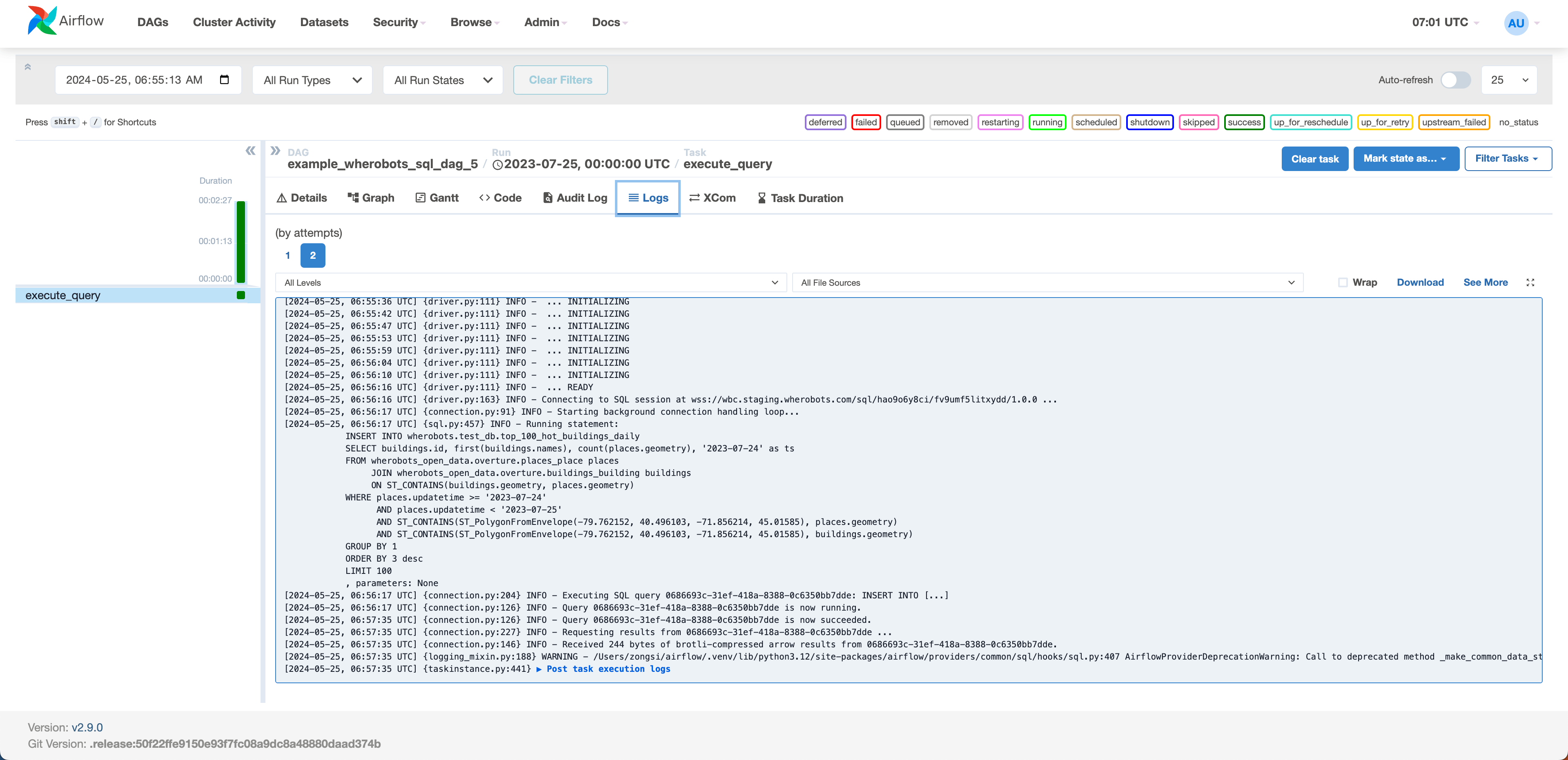Click the removed status legend badge
This screenshot has width=1568, height=760.
point(950,122)
